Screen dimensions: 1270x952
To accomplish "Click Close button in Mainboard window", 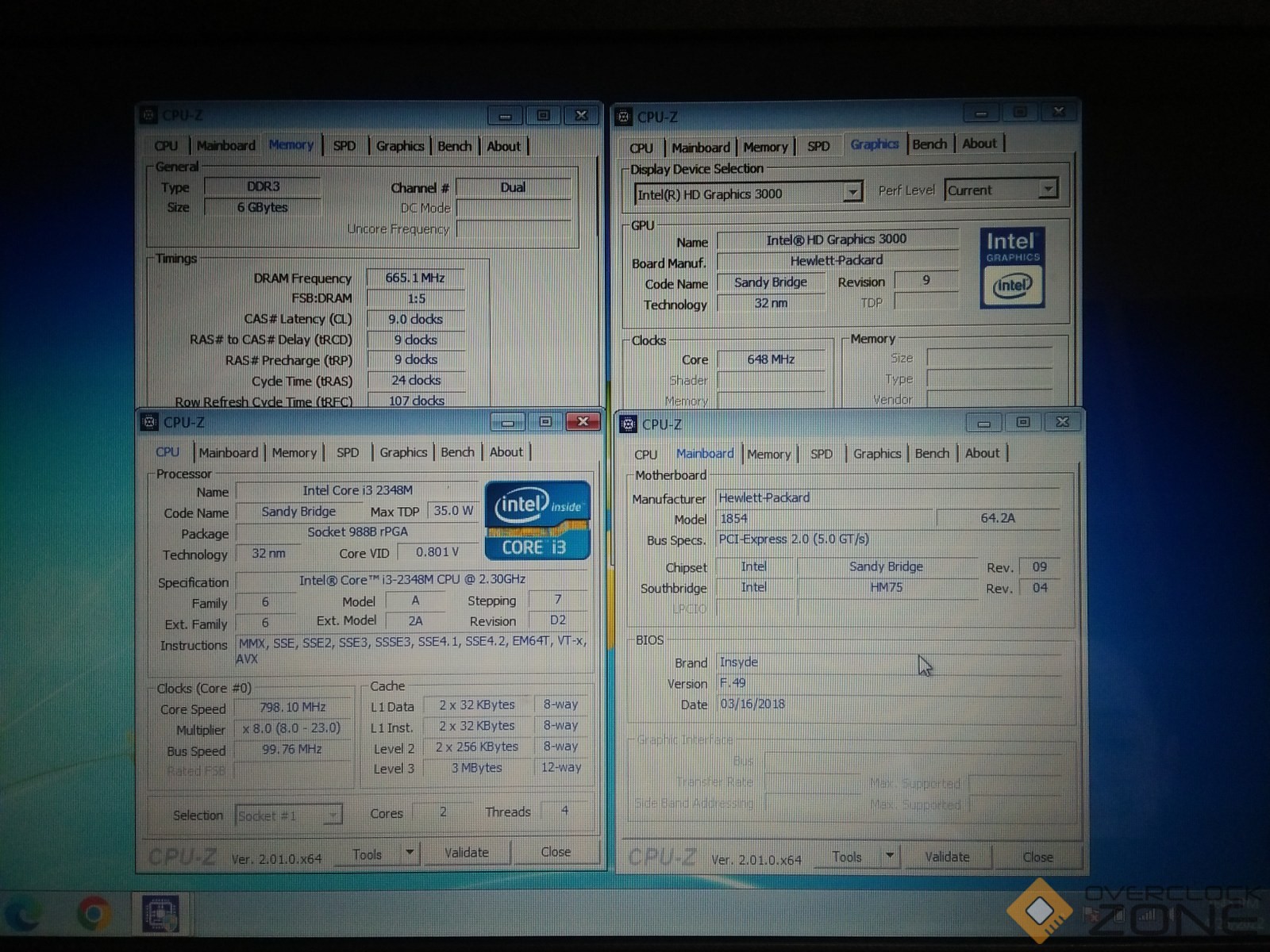I will 1037,857.
